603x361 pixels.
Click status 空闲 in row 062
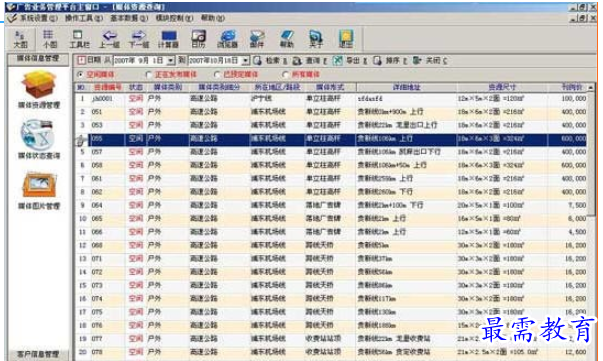(136, 192)
